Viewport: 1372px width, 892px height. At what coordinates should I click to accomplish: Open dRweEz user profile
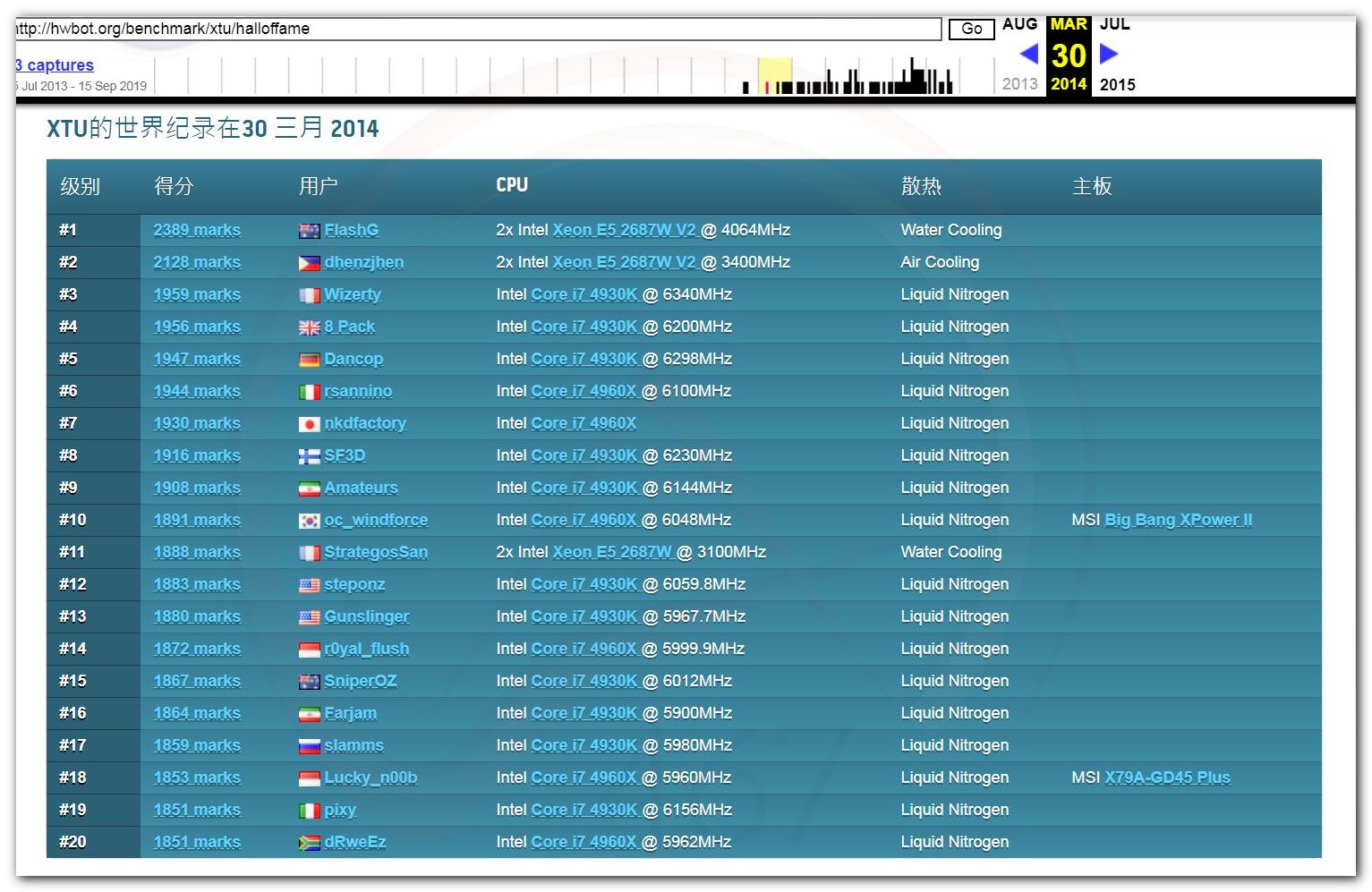point(354,842)
